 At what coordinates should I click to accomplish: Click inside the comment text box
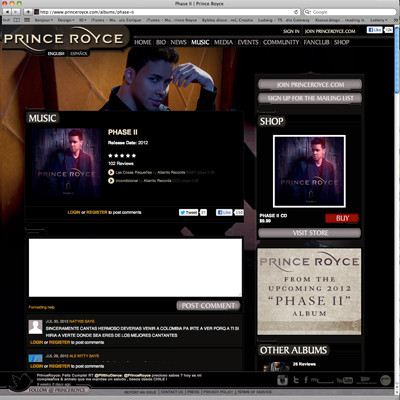coord(135,268)
